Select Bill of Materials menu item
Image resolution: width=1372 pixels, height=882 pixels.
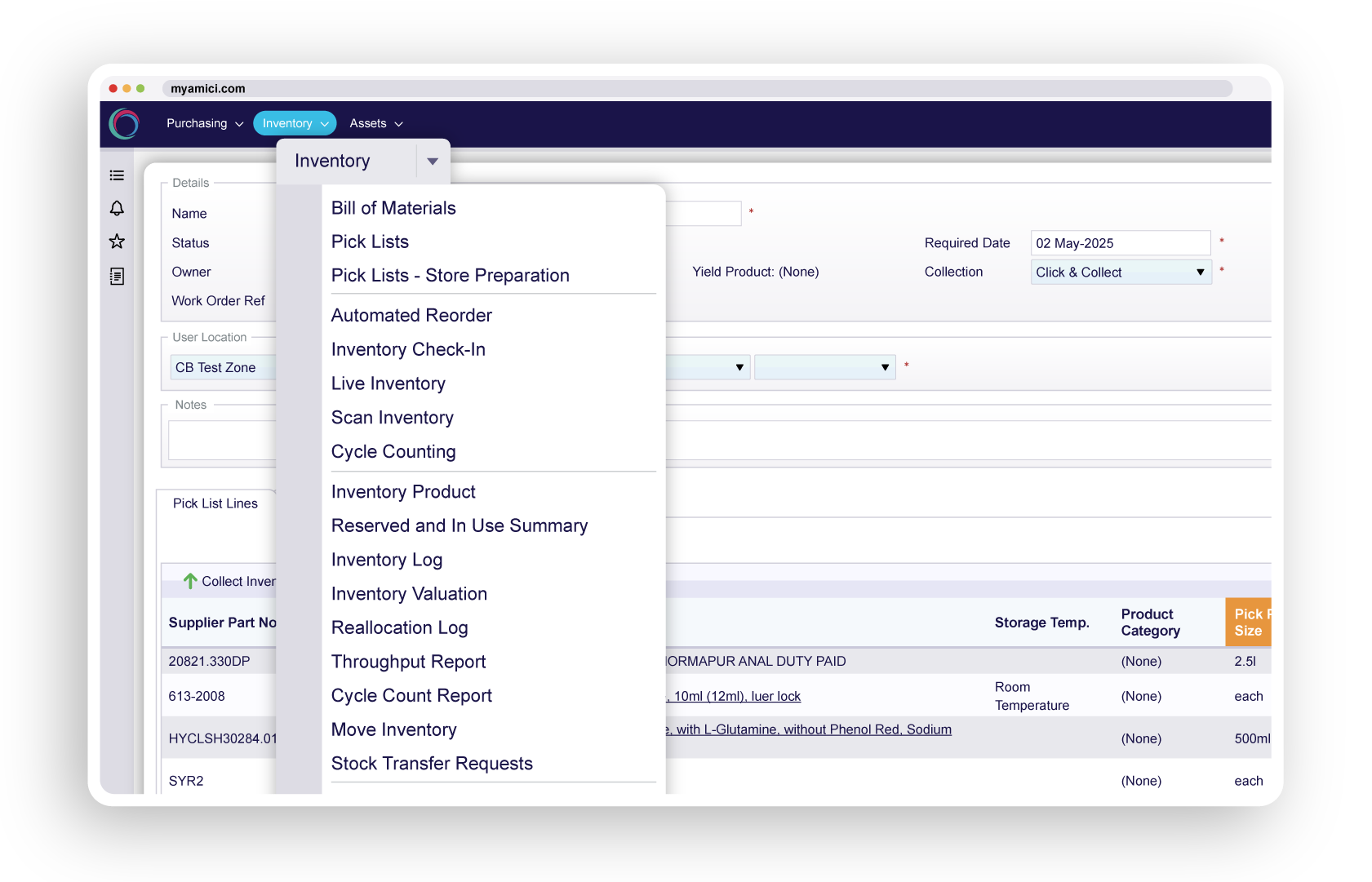[393, 208]
